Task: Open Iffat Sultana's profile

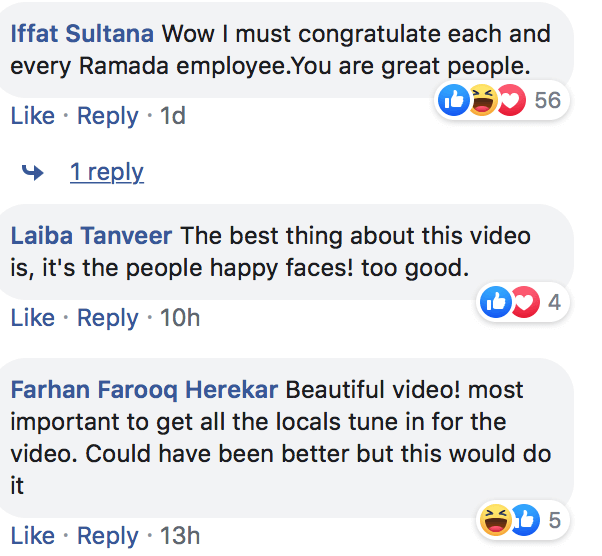Action: coord(82,34)
